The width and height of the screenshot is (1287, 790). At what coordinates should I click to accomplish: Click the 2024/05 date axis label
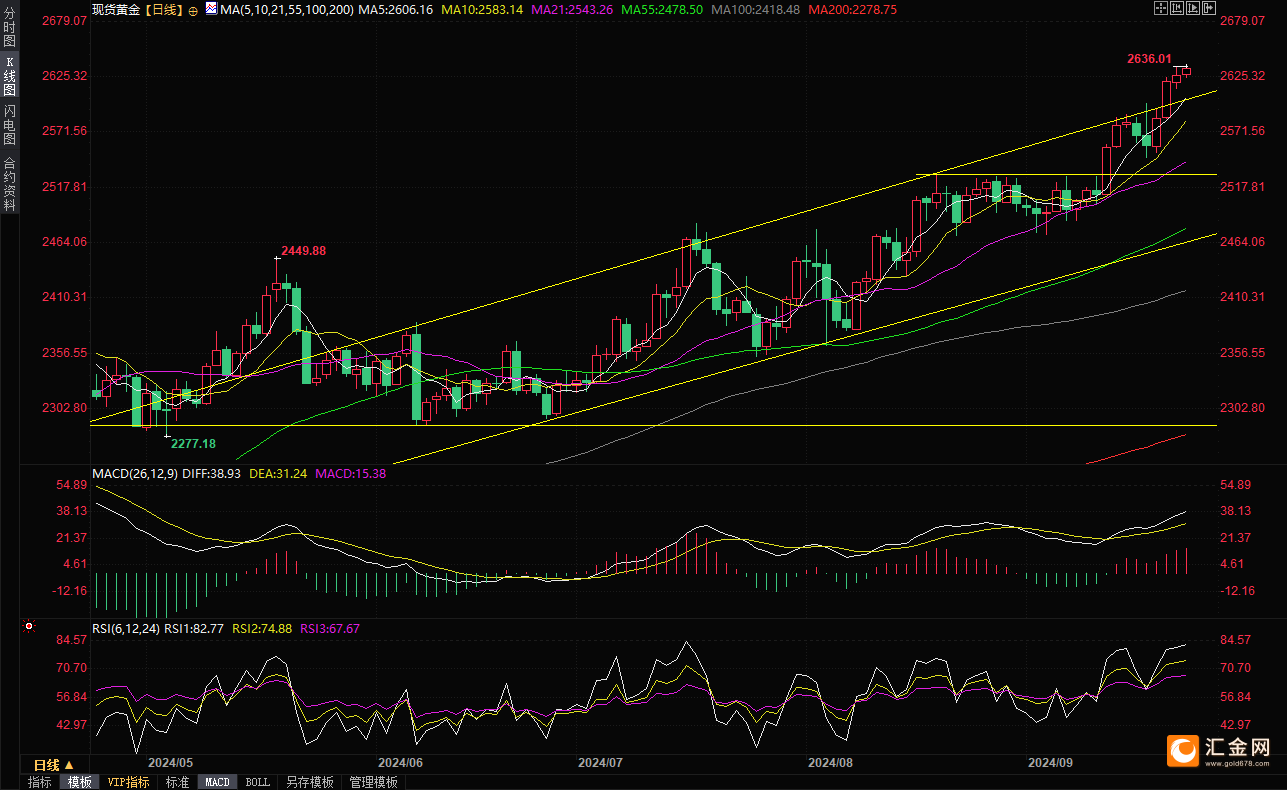pyautogui.click(x=170, y=762)
